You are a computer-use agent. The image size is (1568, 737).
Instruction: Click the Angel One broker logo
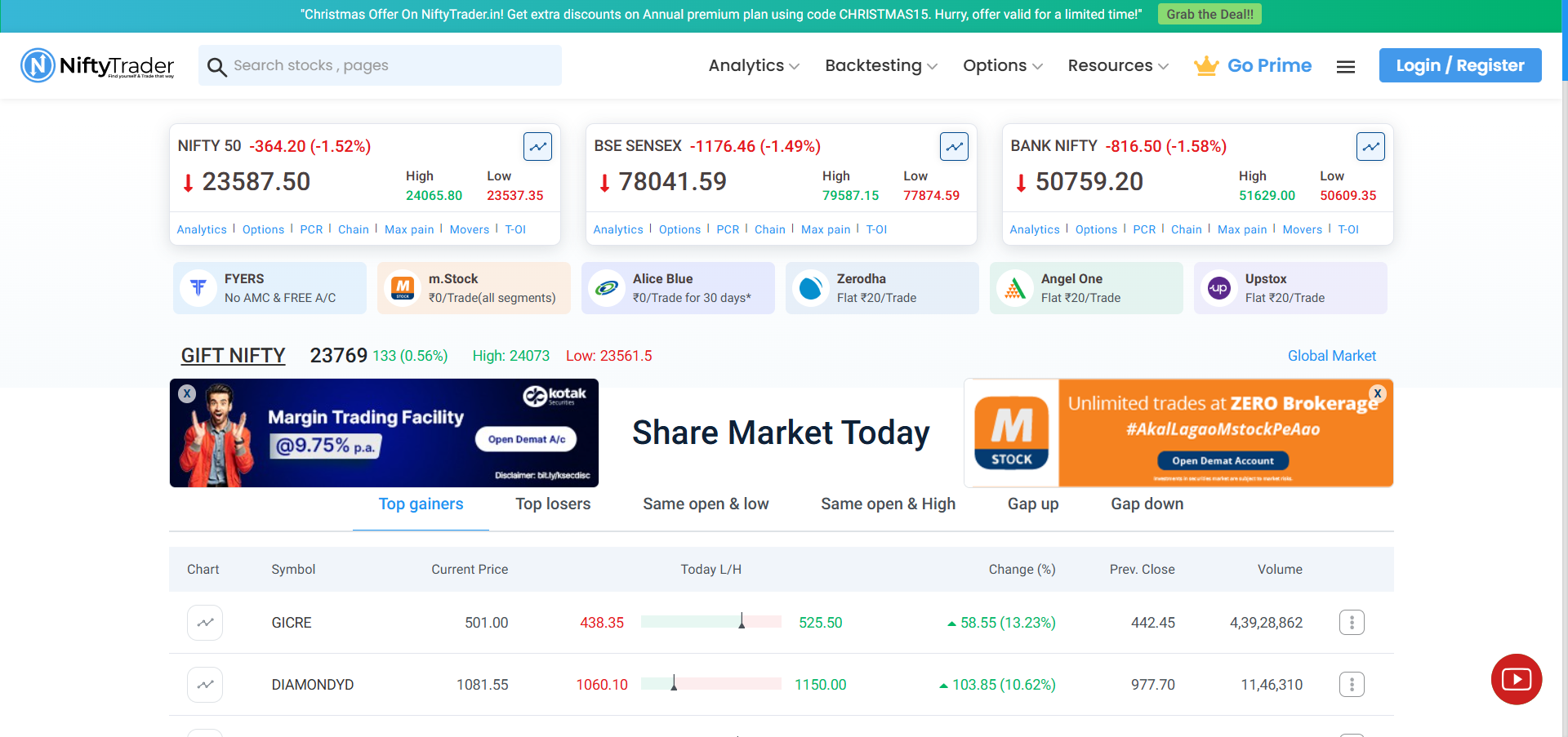coord(1015,288)
